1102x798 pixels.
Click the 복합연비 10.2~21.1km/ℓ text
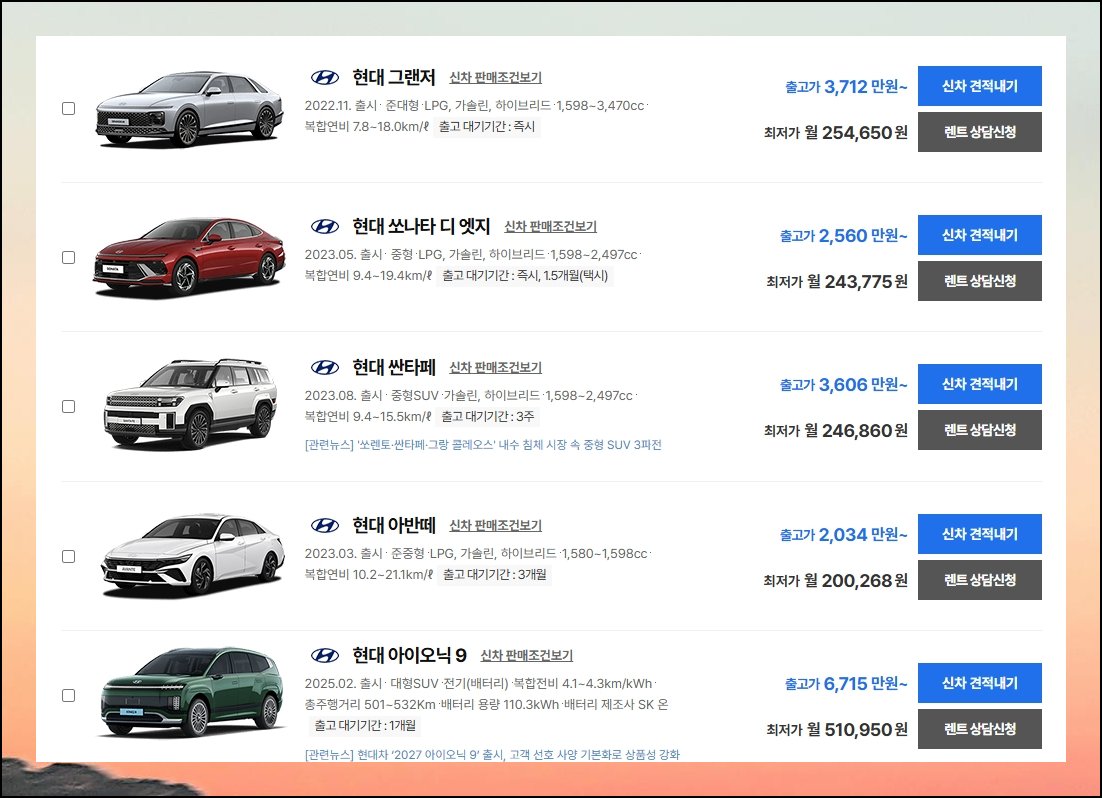tap(368, 574)
